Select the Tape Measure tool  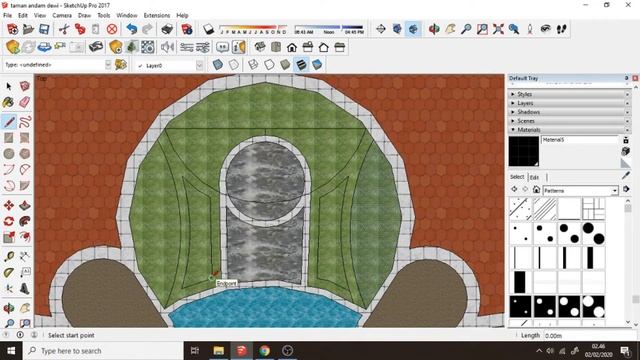click(9, 257)
